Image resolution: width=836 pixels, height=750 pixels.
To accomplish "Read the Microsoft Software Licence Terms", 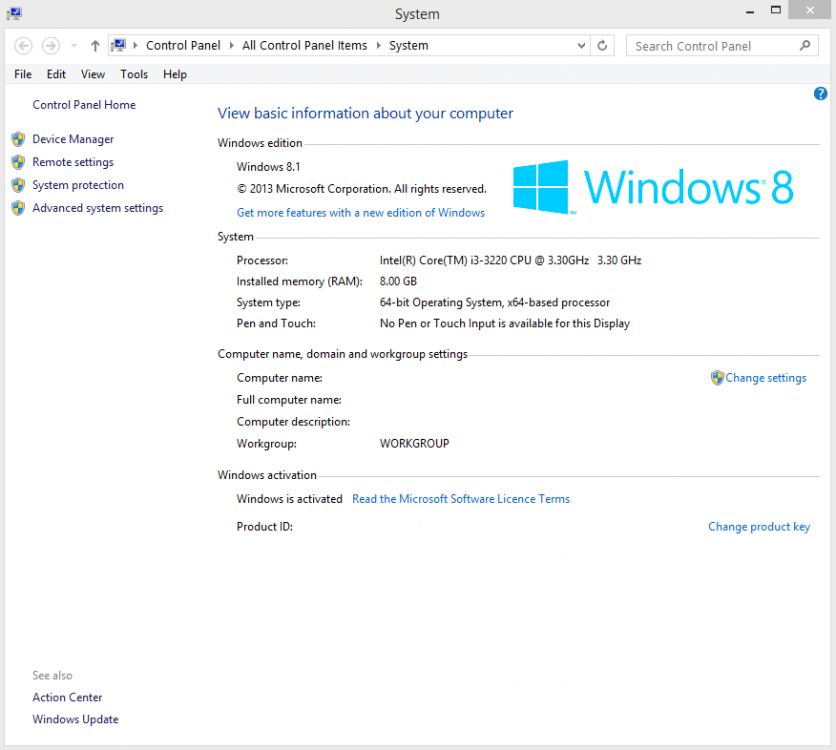I will (x=461, y=499).
